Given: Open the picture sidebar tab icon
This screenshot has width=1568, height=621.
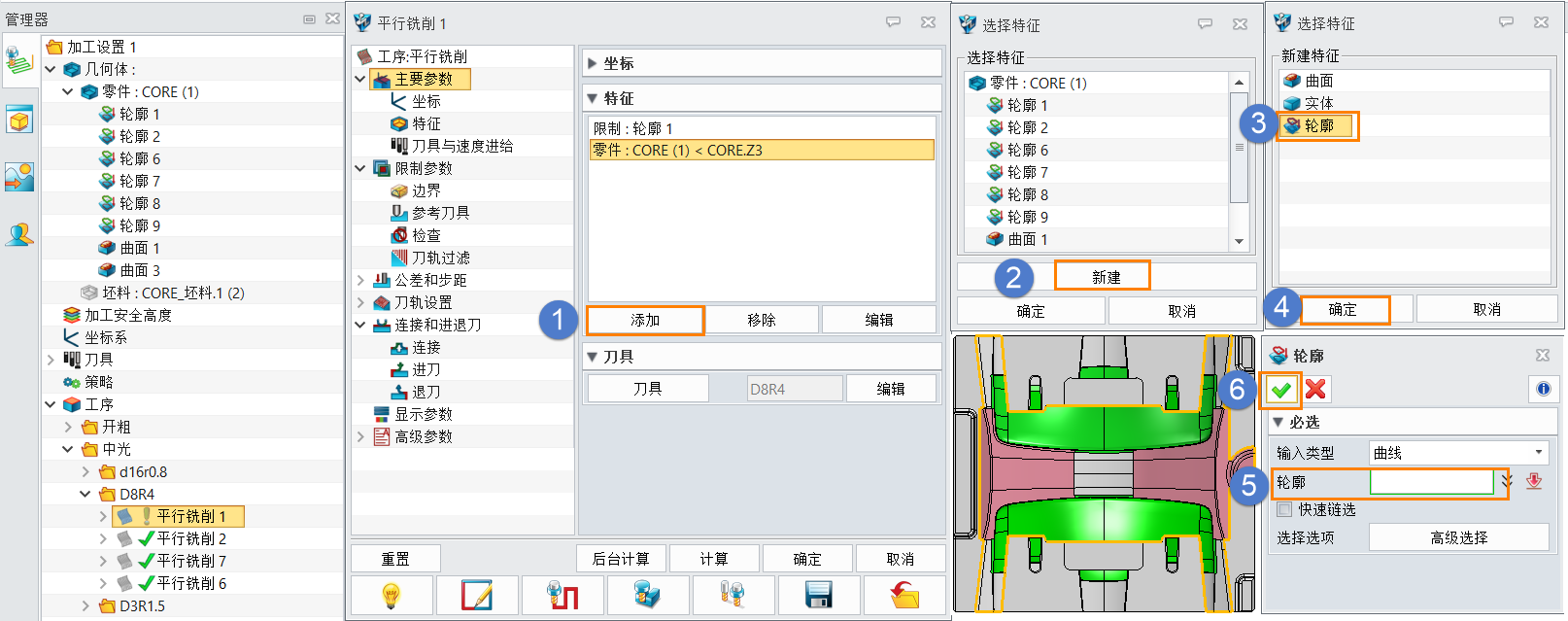Looking at the screenshot, I should tap(19, 177).
